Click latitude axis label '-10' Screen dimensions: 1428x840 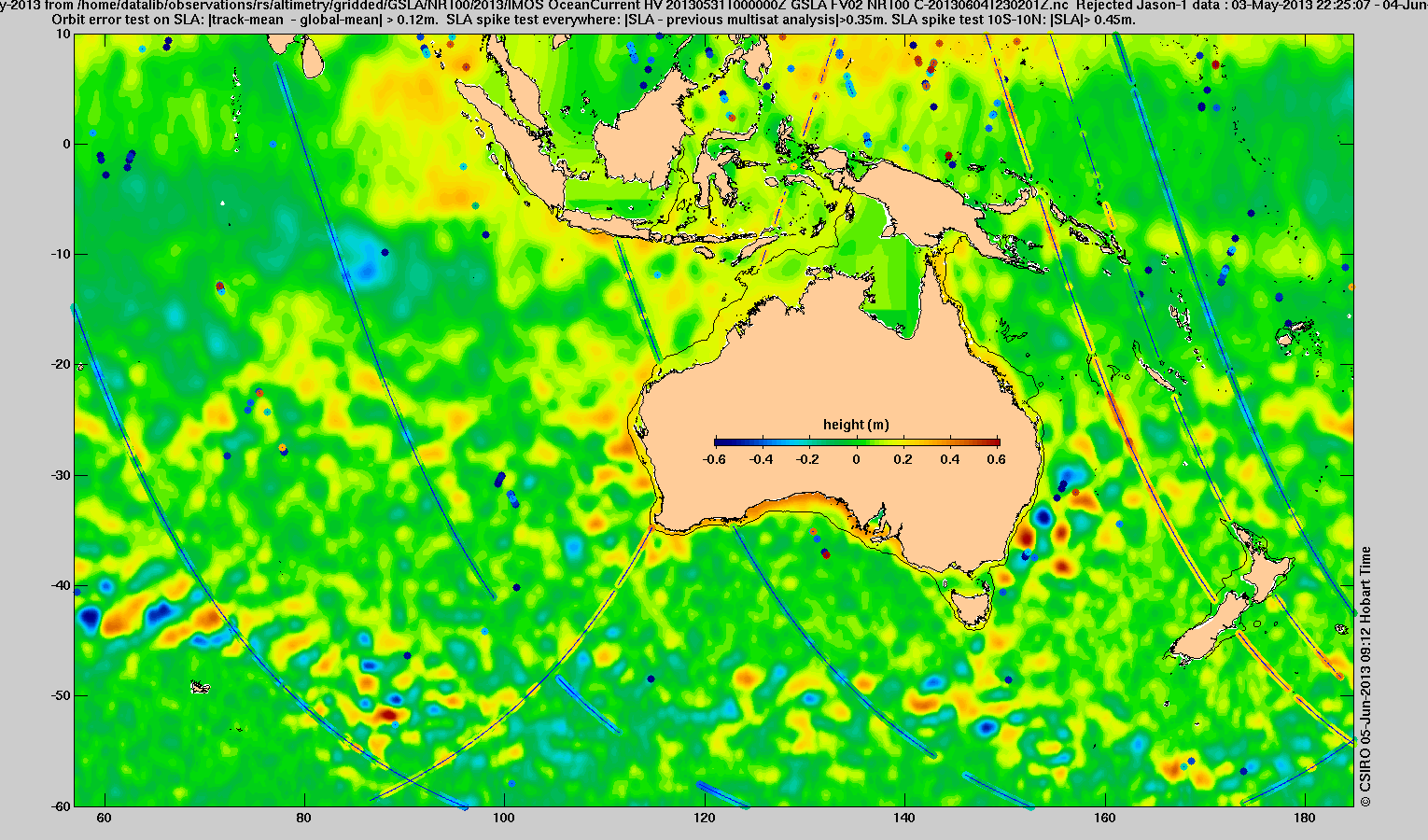pos(61,254)
